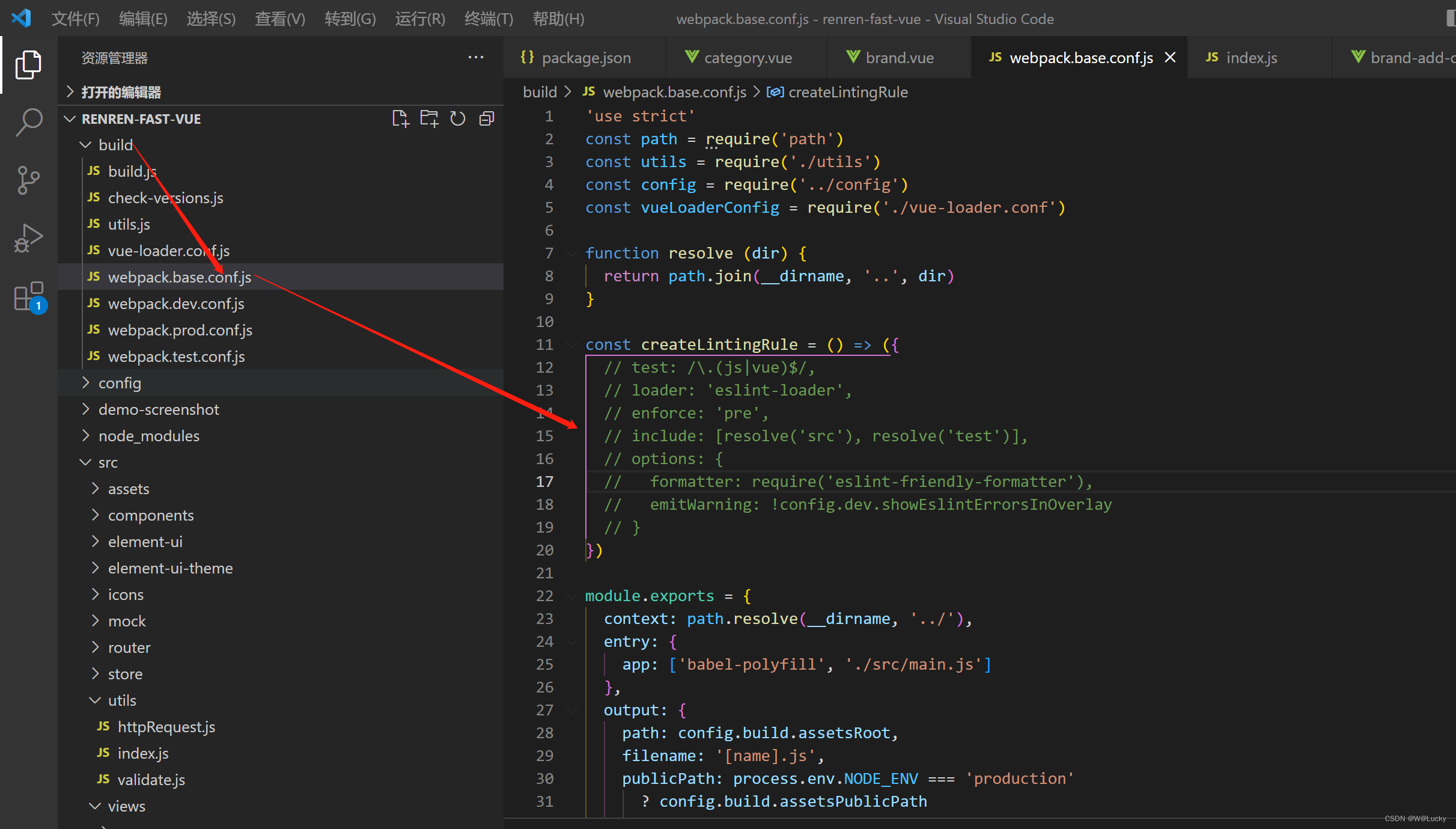This screenshot has height=829, width=1456.
Task: Click createLintingRule in the breadcrumb
Action: click(847, 92)
